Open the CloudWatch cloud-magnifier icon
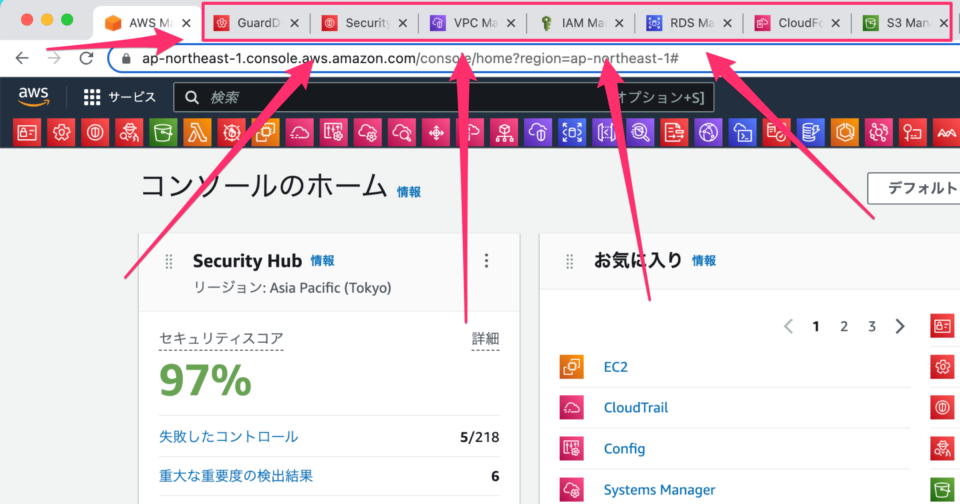960x504 pixels. 402,132
